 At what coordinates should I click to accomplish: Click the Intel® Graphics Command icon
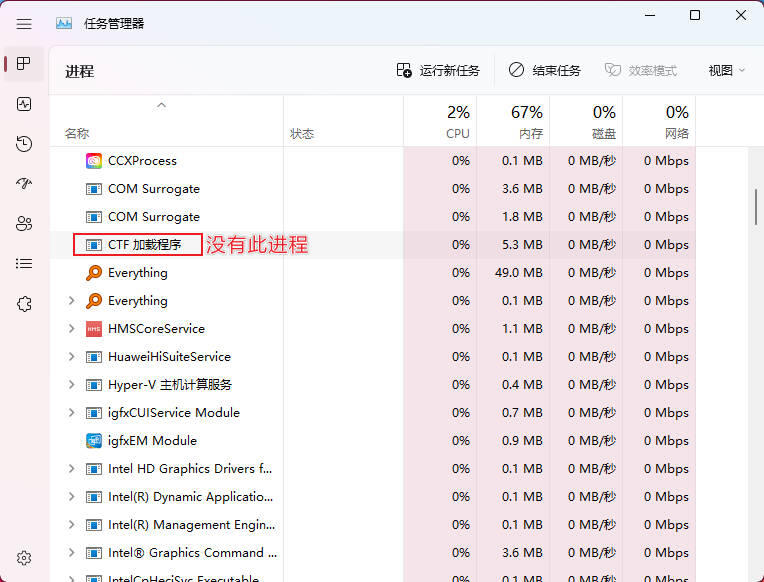[x=94, y=553]
